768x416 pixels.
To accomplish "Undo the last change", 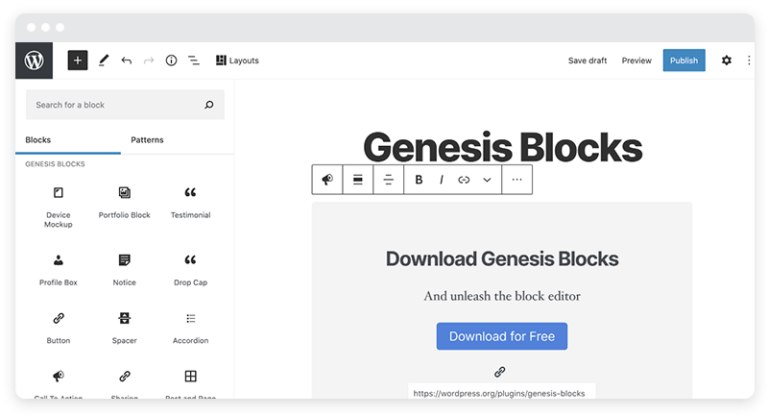I will pyautogui.click(x=126, y=61).
